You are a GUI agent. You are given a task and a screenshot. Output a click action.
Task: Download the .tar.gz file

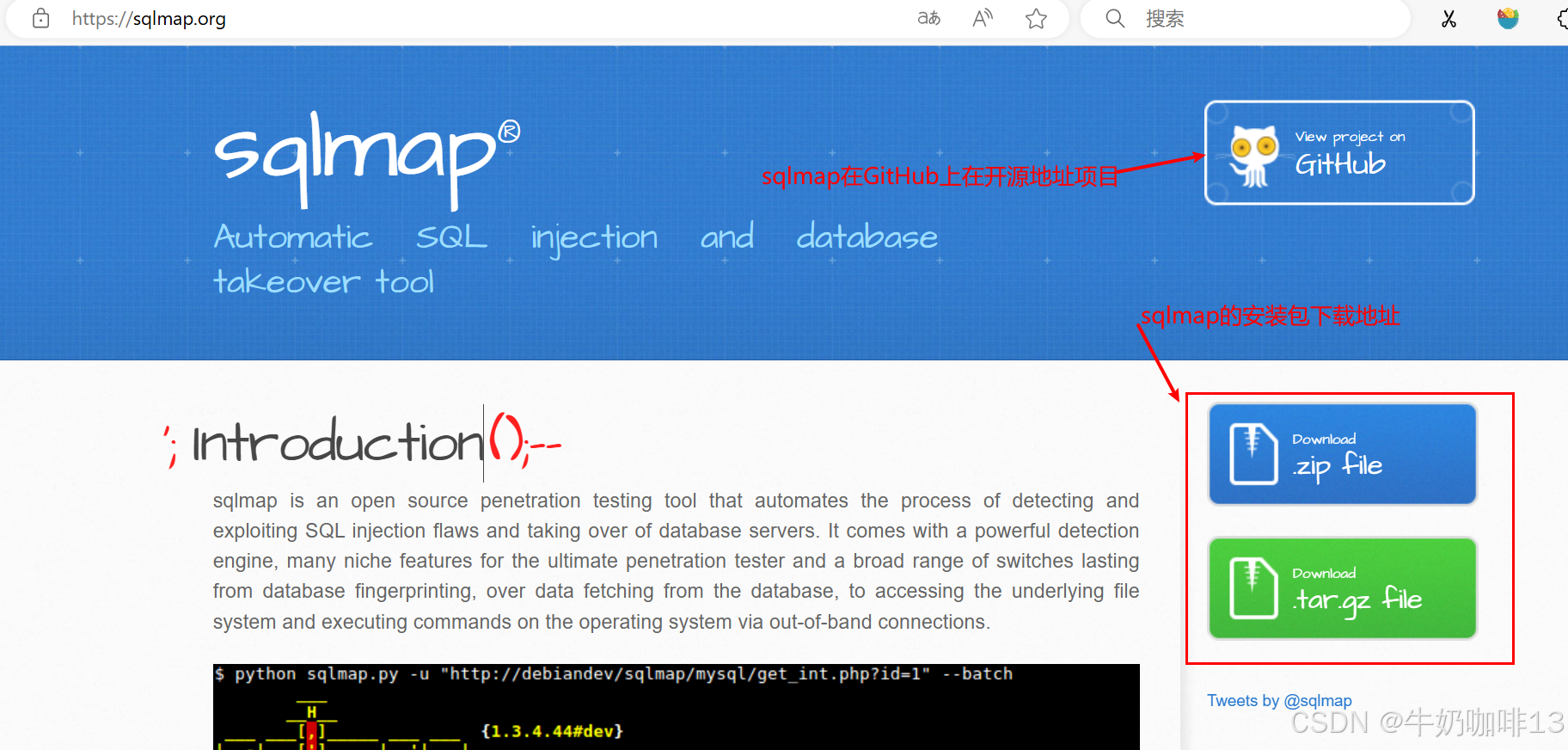click(1342, 587)
